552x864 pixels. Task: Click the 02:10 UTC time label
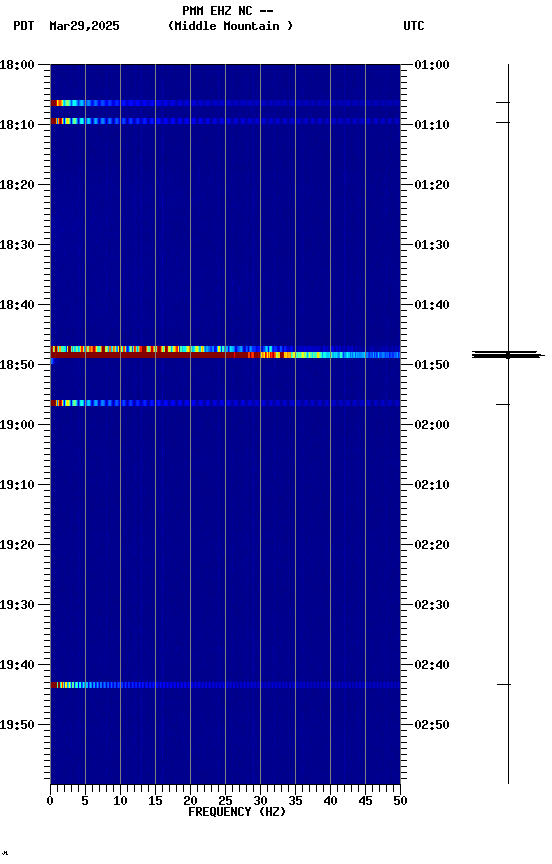click(432, 485)
